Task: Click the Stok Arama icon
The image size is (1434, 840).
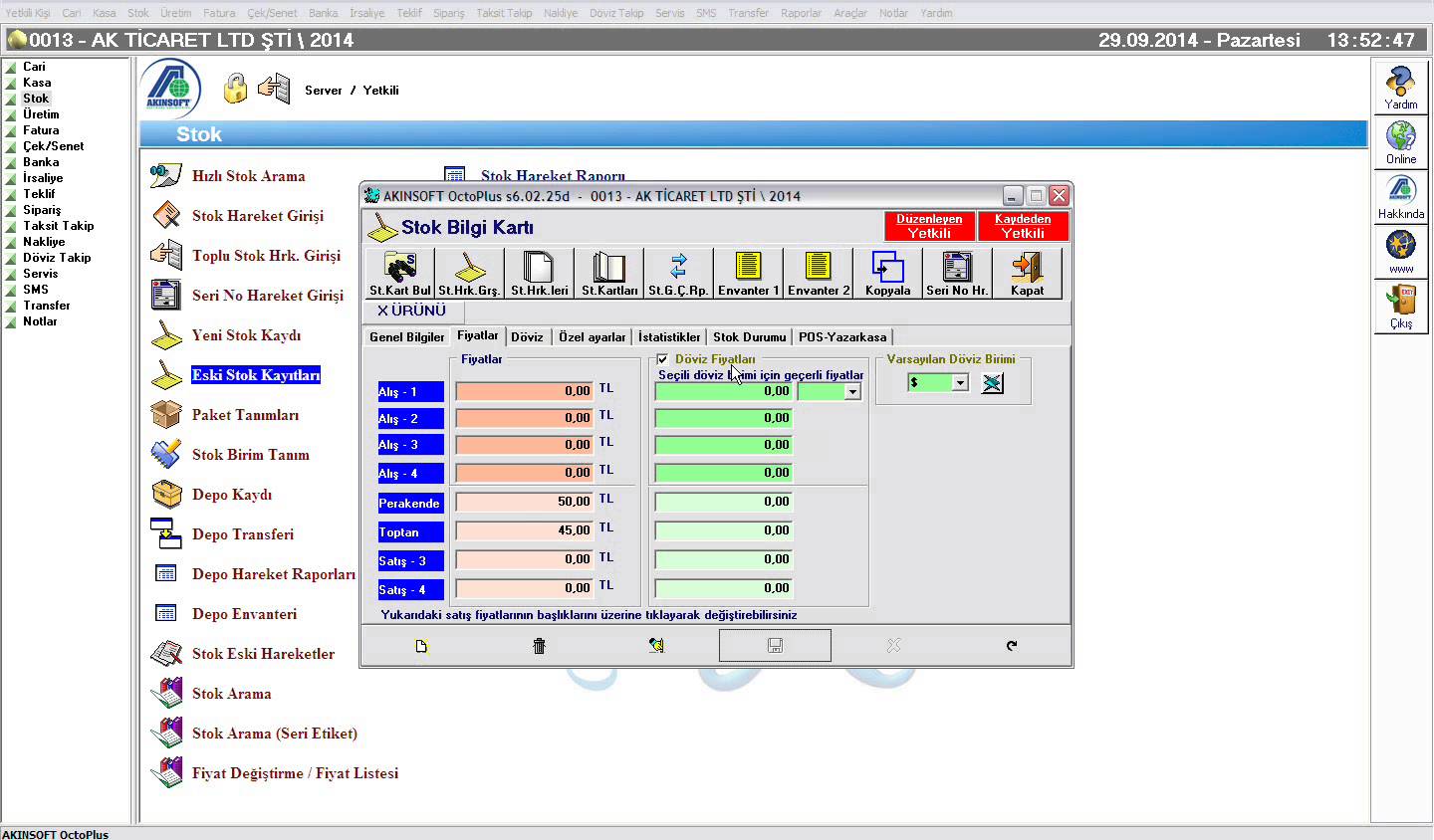Action: [165, 693]
